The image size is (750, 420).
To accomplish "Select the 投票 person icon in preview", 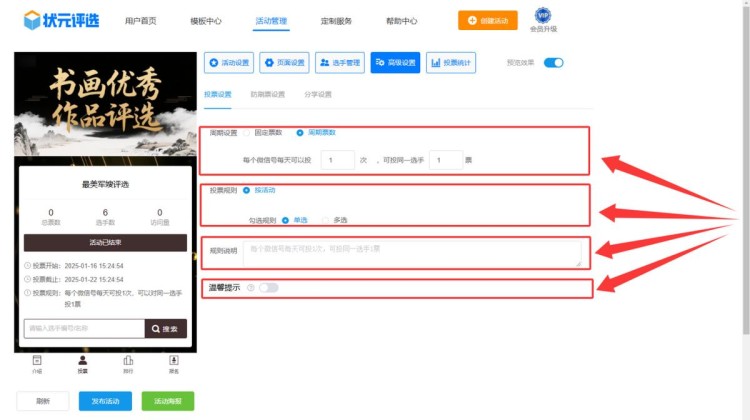I will pyautogui.click(x=83, y=361).
